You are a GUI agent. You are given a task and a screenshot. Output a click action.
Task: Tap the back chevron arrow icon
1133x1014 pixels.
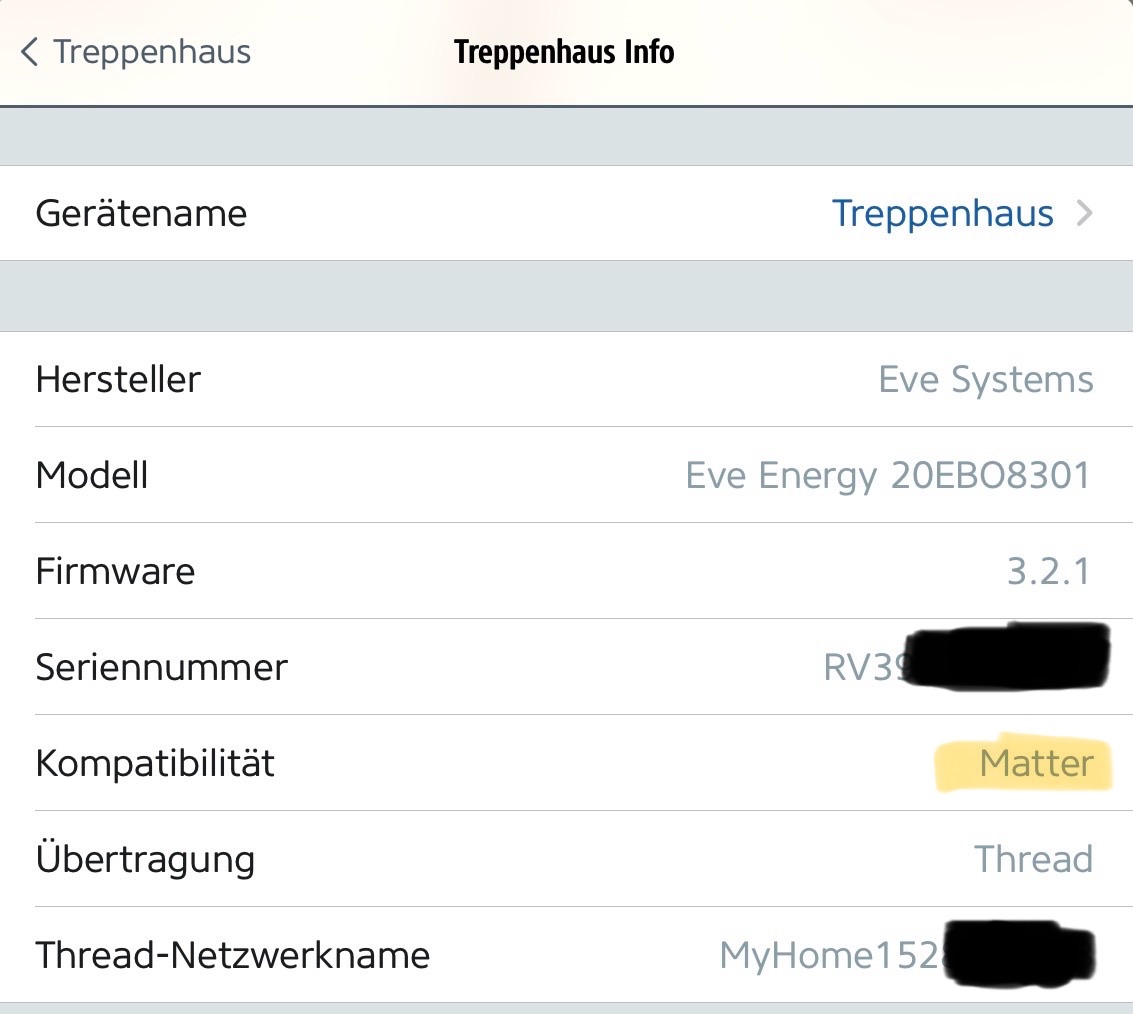[30, 52]
